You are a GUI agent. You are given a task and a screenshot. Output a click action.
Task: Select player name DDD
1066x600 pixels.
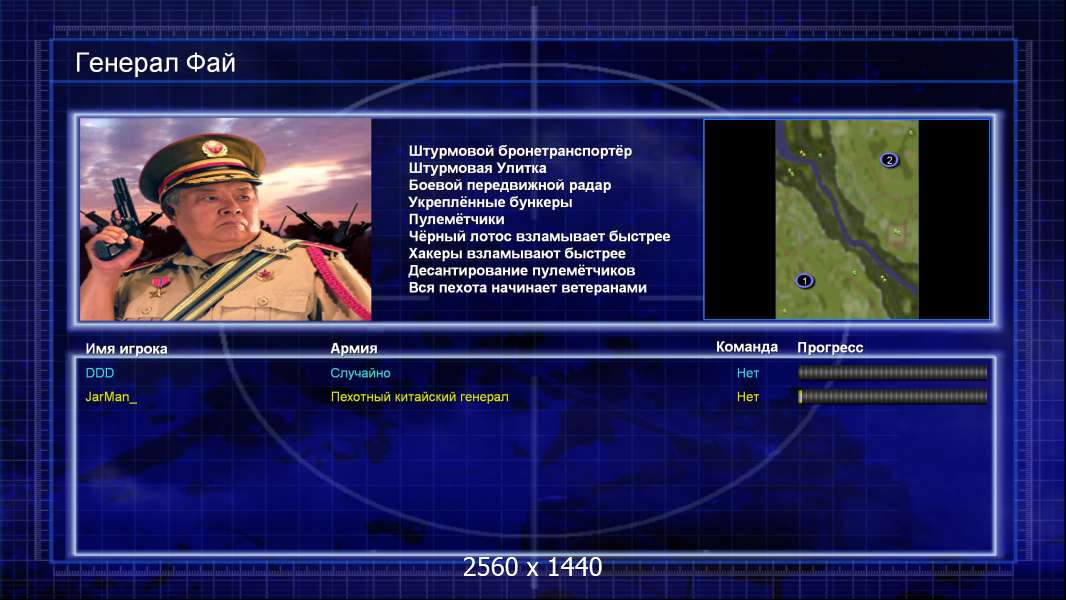100,373
